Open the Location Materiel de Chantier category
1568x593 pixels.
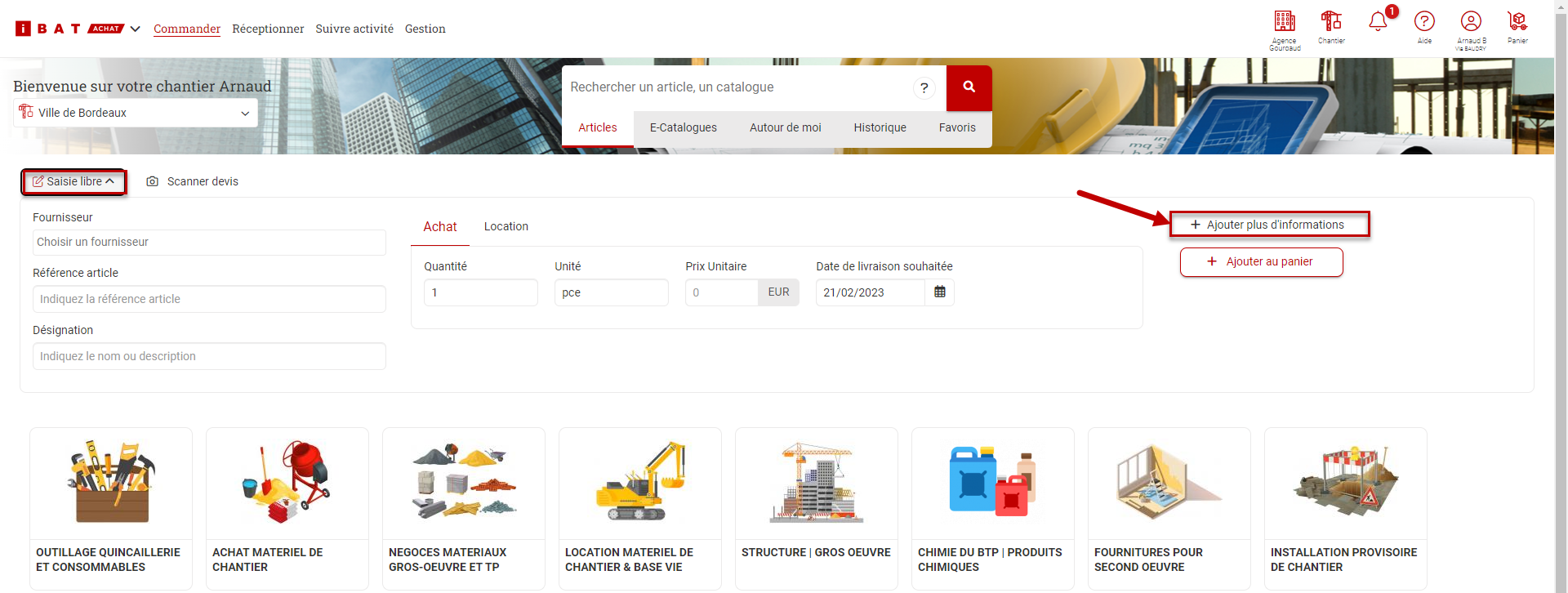pyautogui.click(x=639, y=506)
